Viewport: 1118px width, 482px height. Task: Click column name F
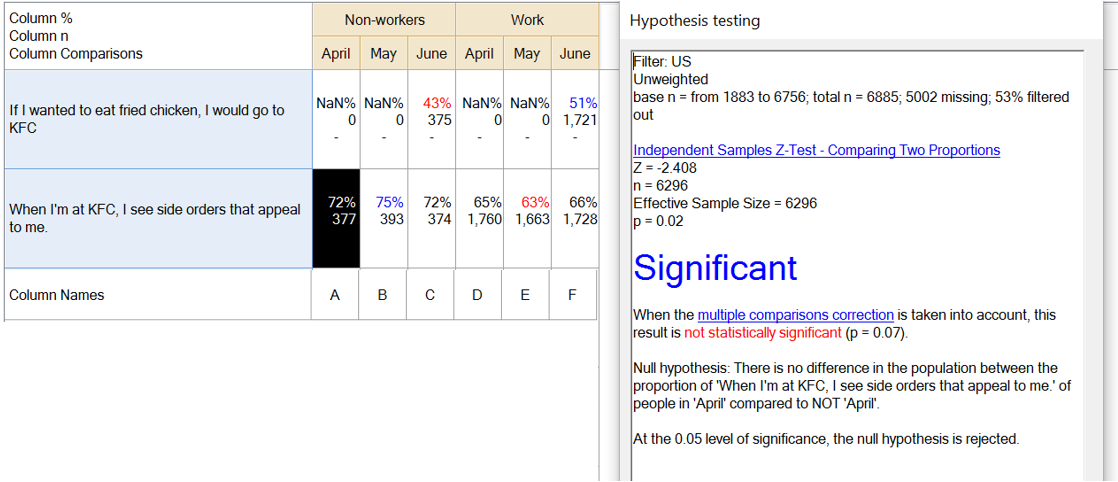(x=573, y=294)
